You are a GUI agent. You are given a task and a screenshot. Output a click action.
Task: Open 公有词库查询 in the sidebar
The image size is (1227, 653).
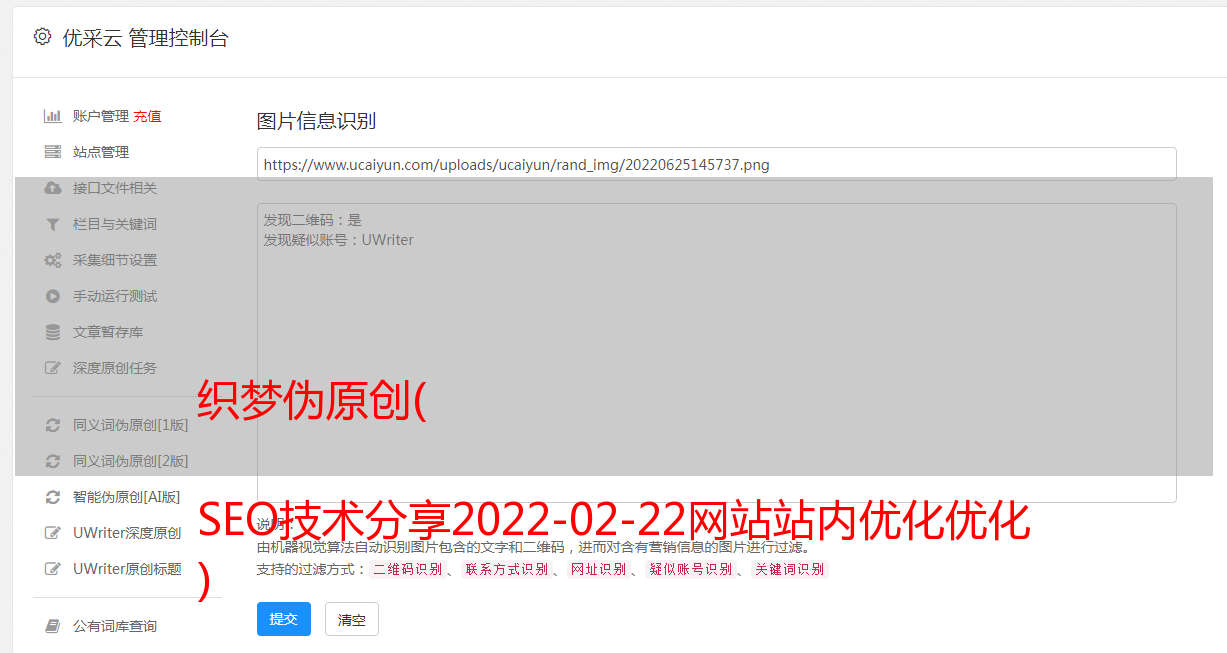(x=115, y=626)
